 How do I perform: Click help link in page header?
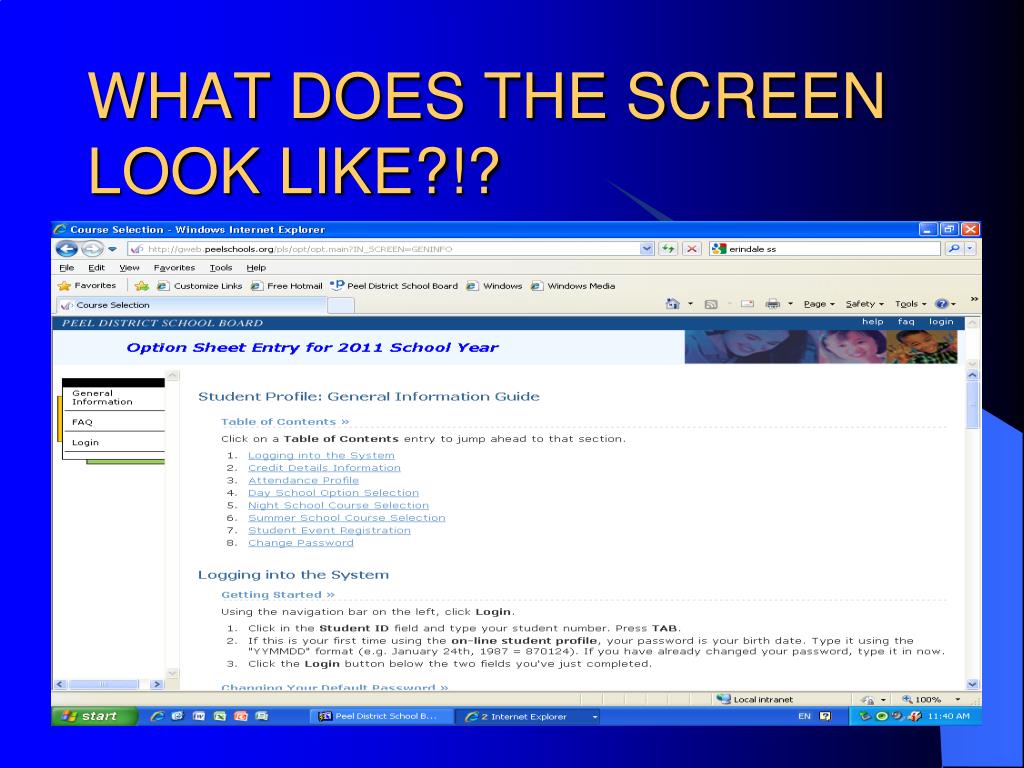coord(872,321)
